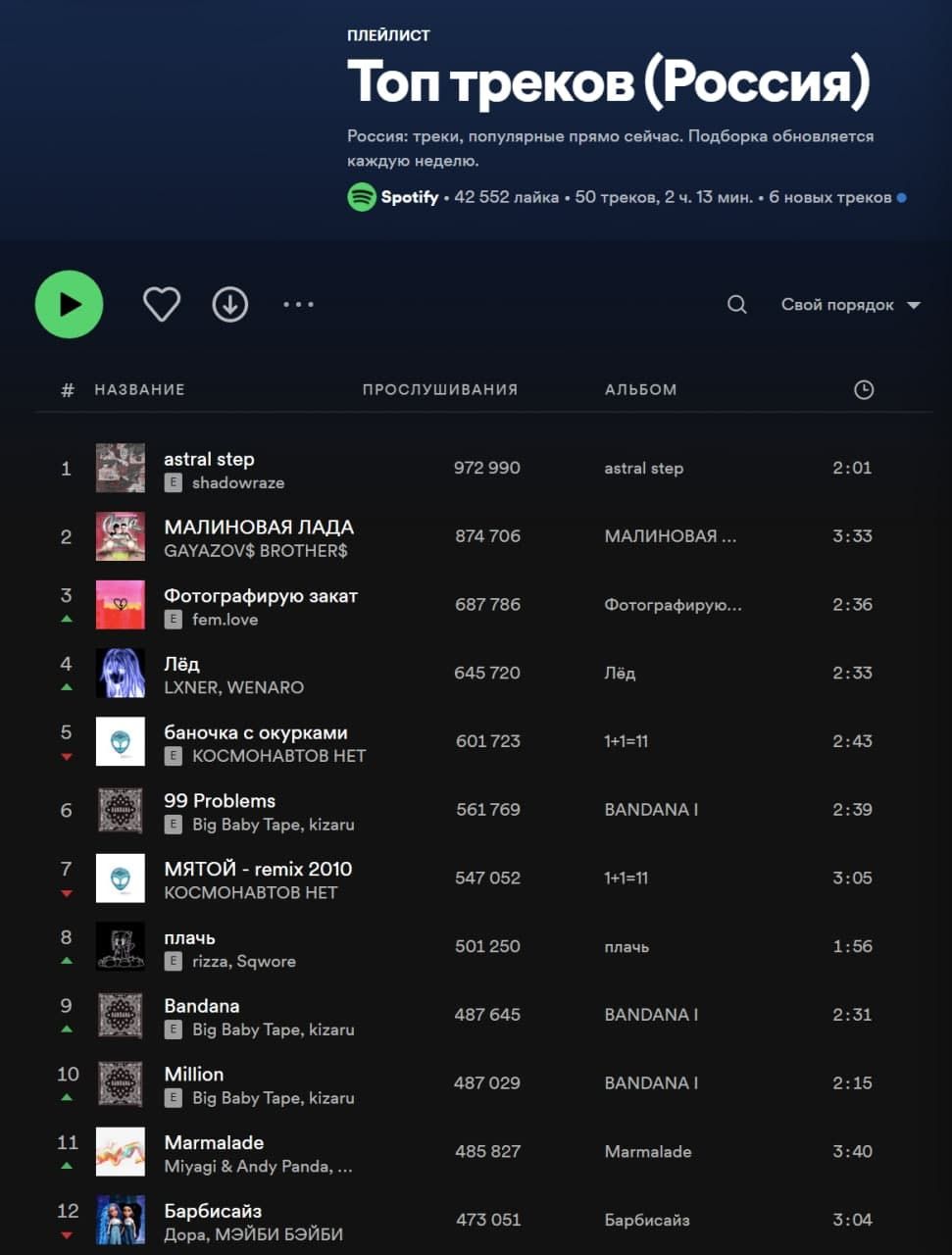952x1255 pixels.
Task: Open the three-dot more options menu
Action: [x=298, y=305]
